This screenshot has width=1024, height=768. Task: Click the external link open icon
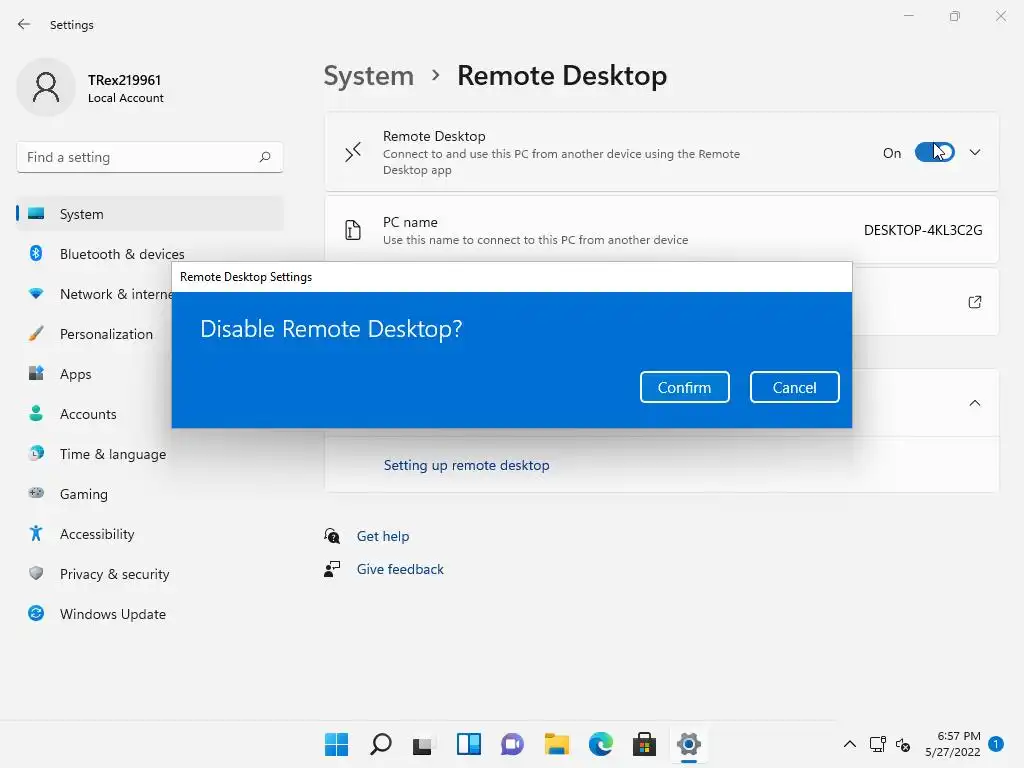[974, 302]
